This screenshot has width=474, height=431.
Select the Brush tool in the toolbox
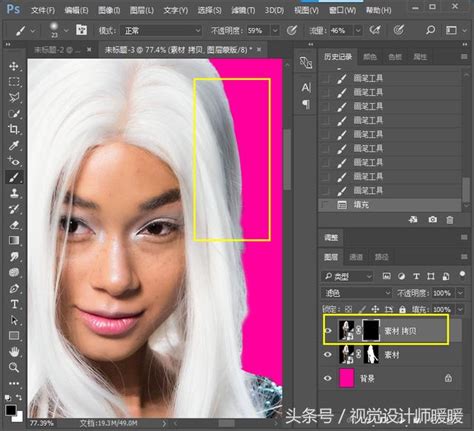pos(14,177)
